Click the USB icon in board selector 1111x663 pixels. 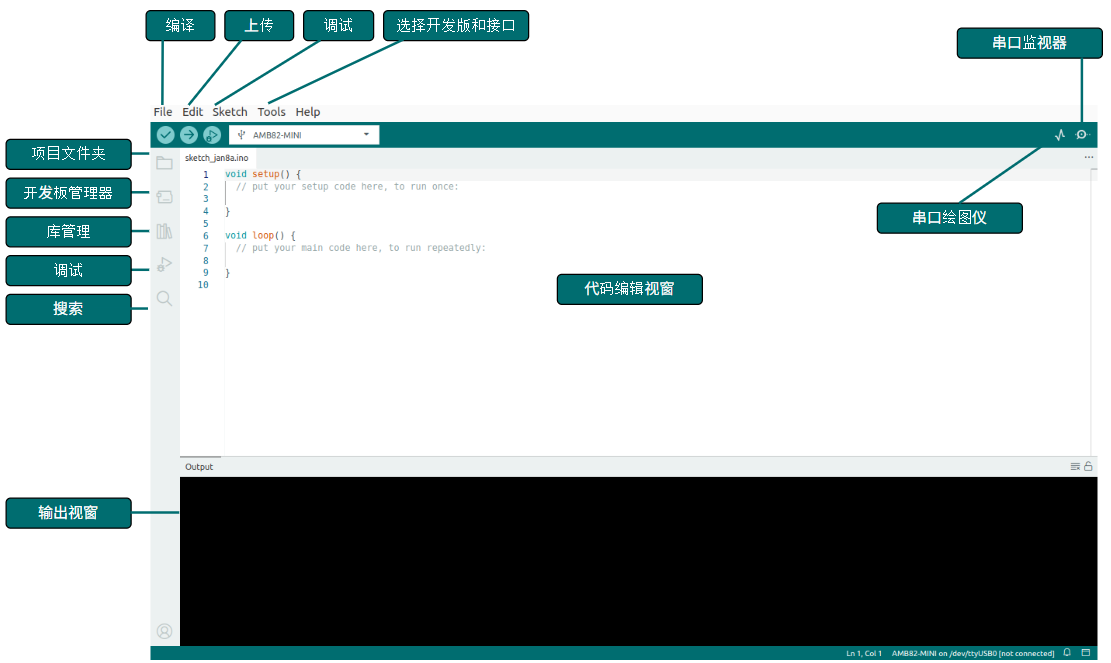[x=242, y=135]
